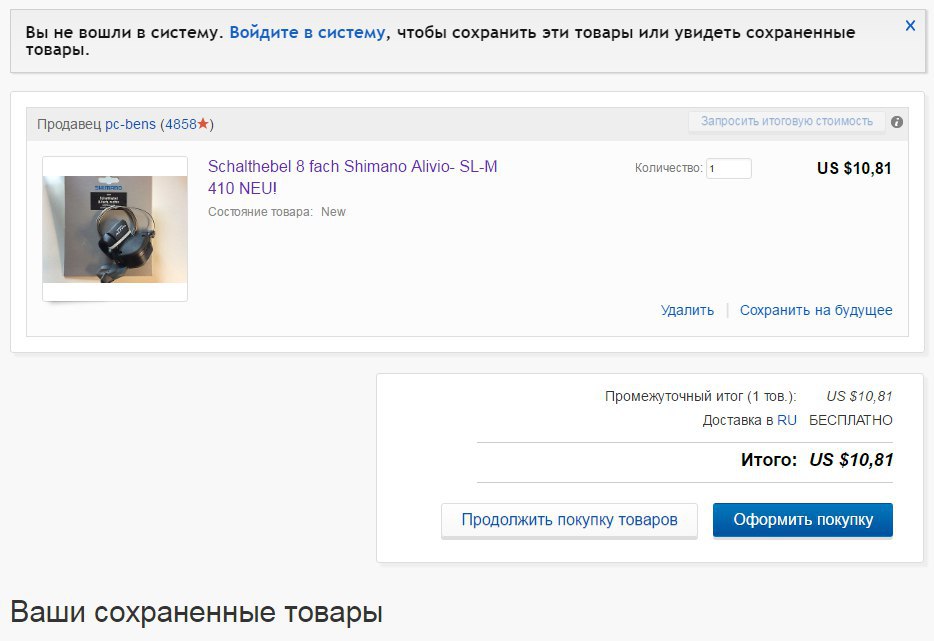Click the red feedback star icon
The height and width of the screenshot is (641, 934).
(x=203, y=124)
